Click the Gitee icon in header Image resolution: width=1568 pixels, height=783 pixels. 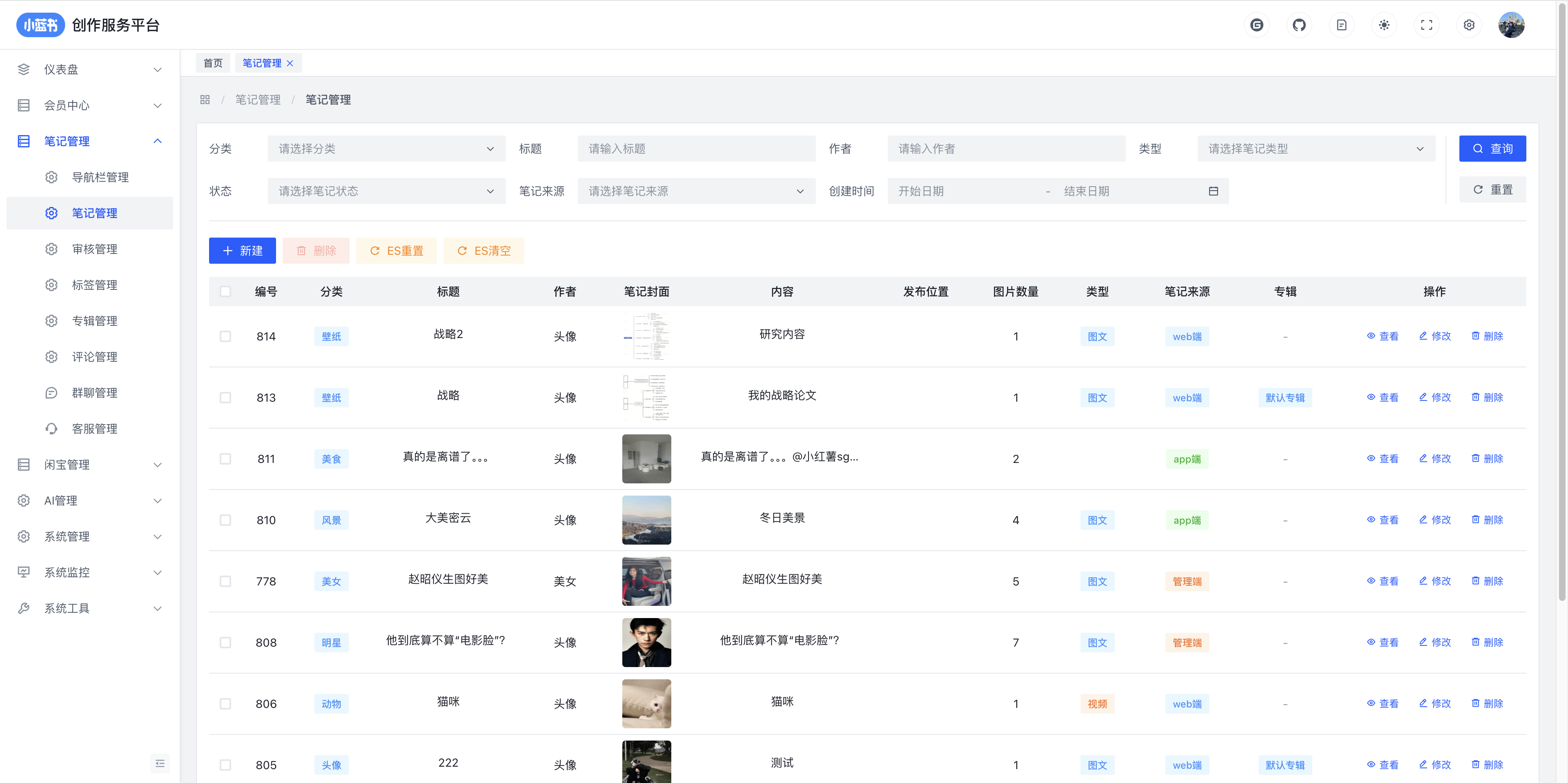point(1256,25)
